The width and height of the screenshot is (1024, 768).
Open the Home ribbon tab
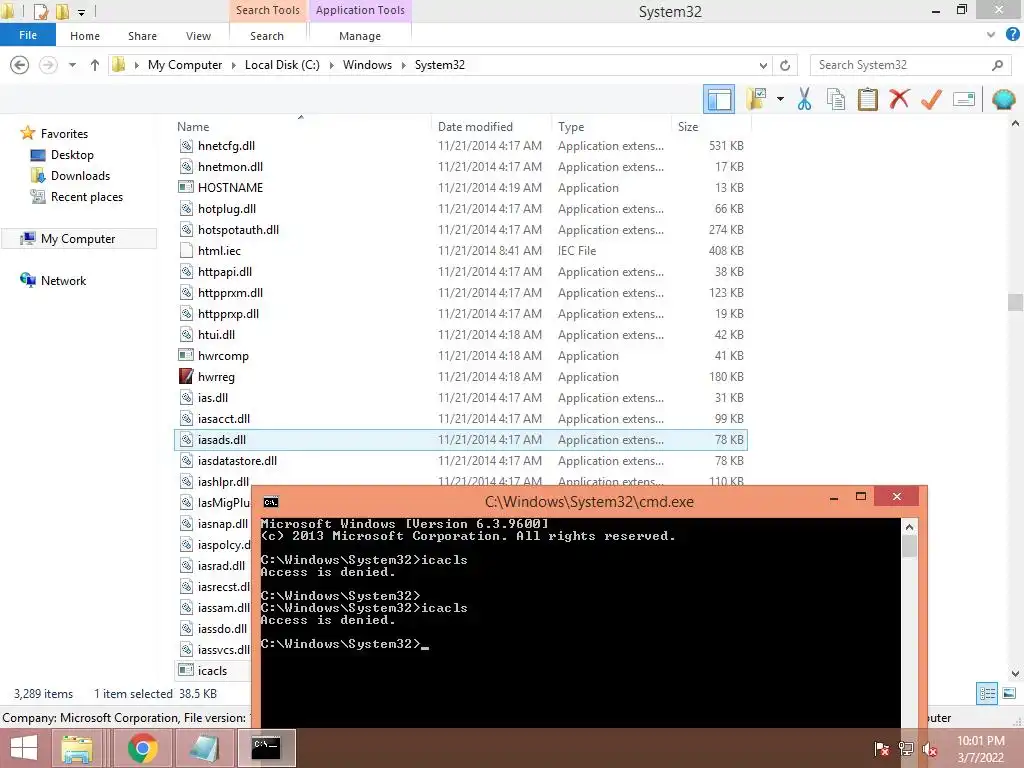[85, 36]
